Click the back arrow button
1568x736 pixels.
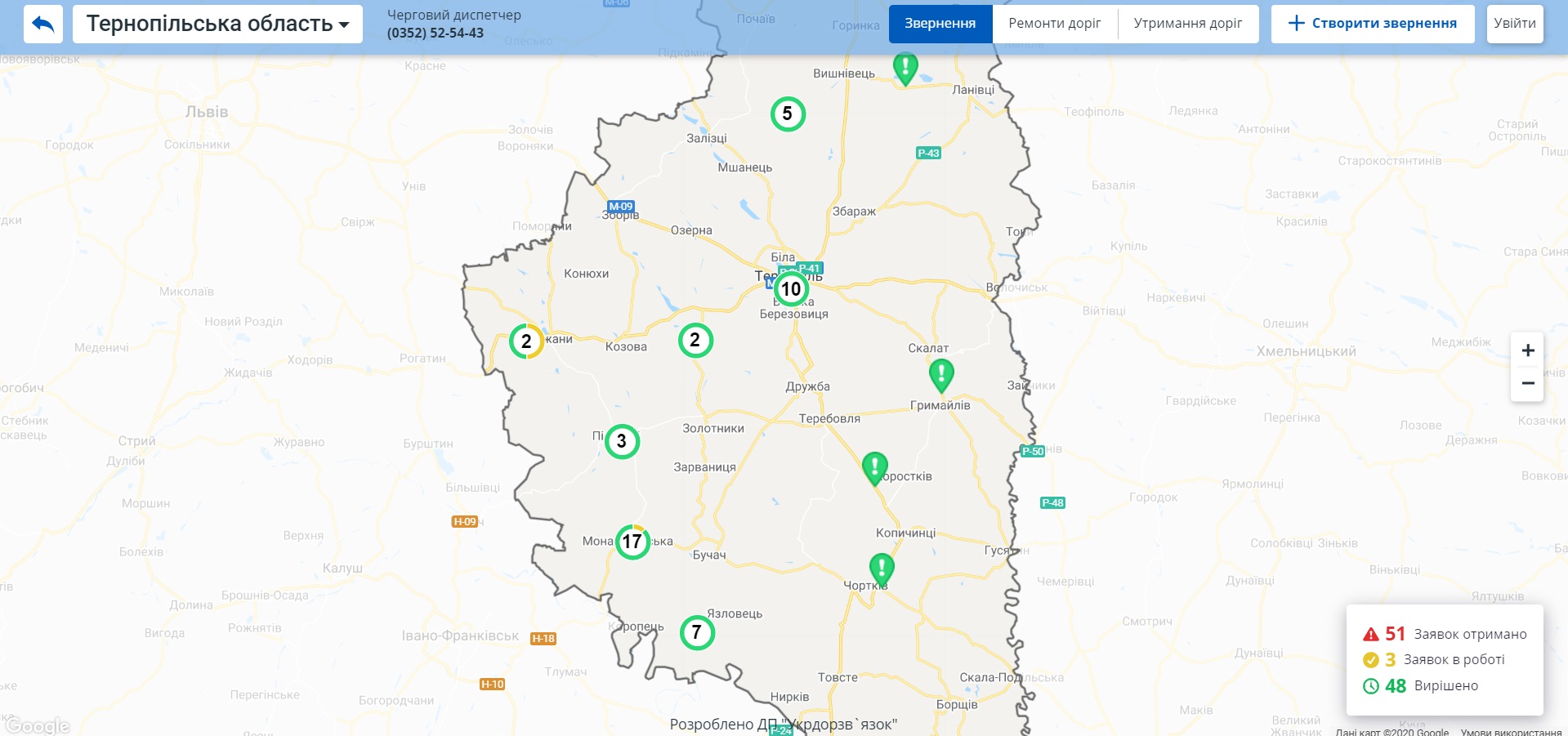(43, 24)
